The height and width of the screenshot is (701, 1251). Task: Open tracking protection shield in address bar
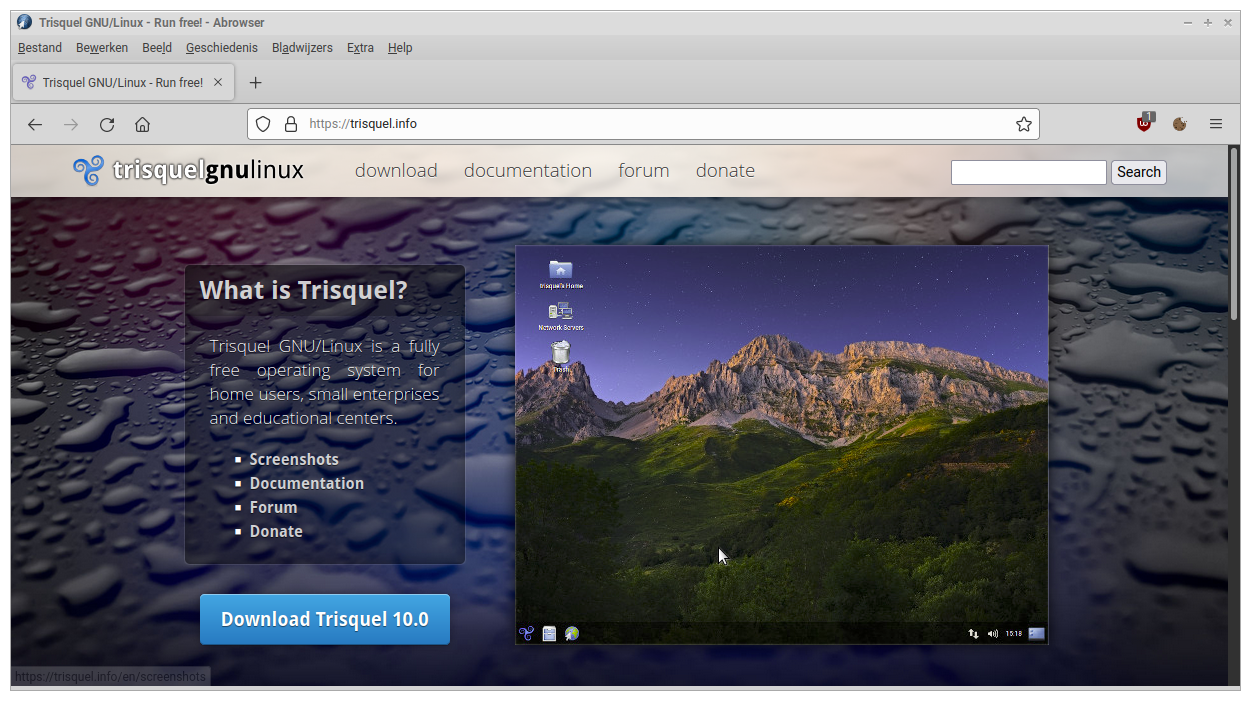[263, 124]
